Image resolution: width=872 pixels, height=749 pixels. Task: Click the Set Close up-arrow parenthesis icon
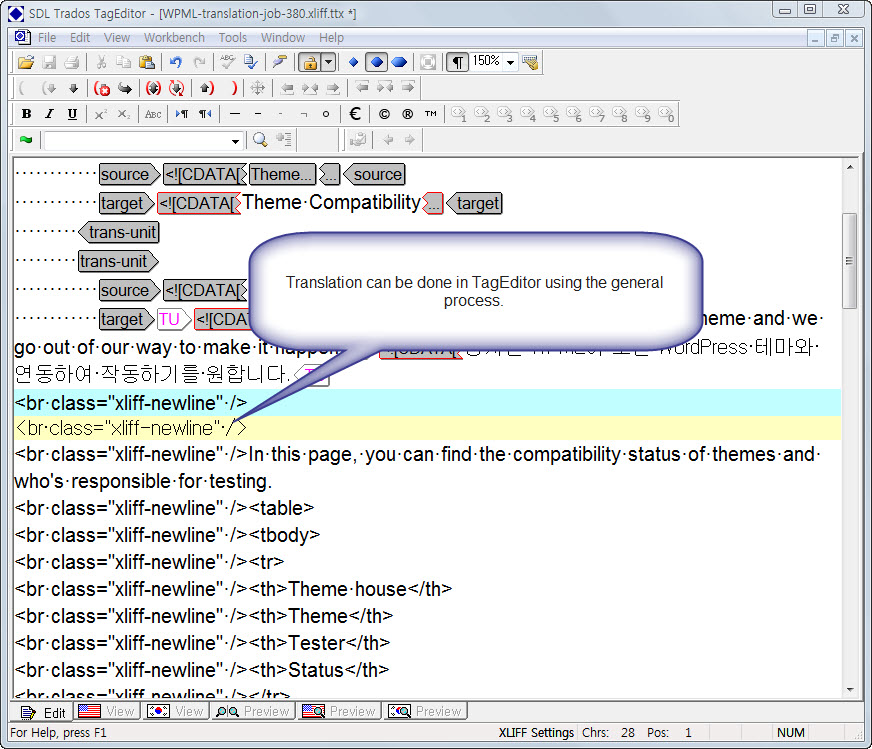click(206, 88)
